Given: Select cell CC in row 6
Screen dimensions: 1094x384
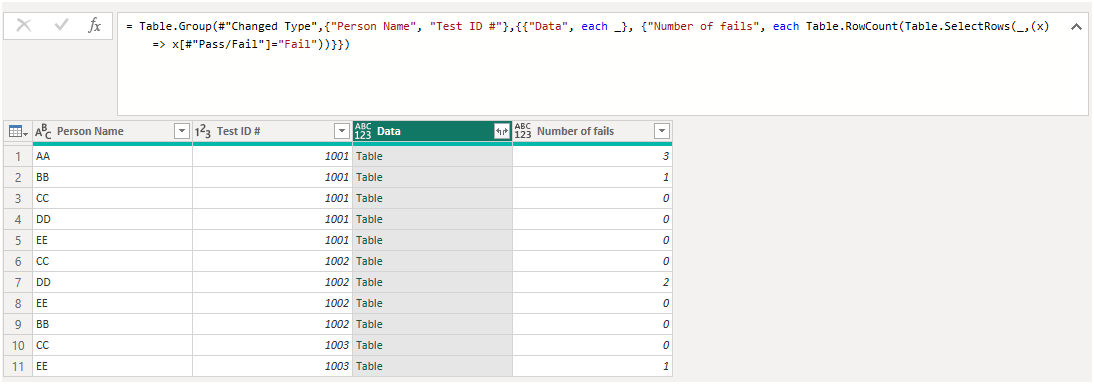Looking at the screenshot, I should click(x=112, y=261).
